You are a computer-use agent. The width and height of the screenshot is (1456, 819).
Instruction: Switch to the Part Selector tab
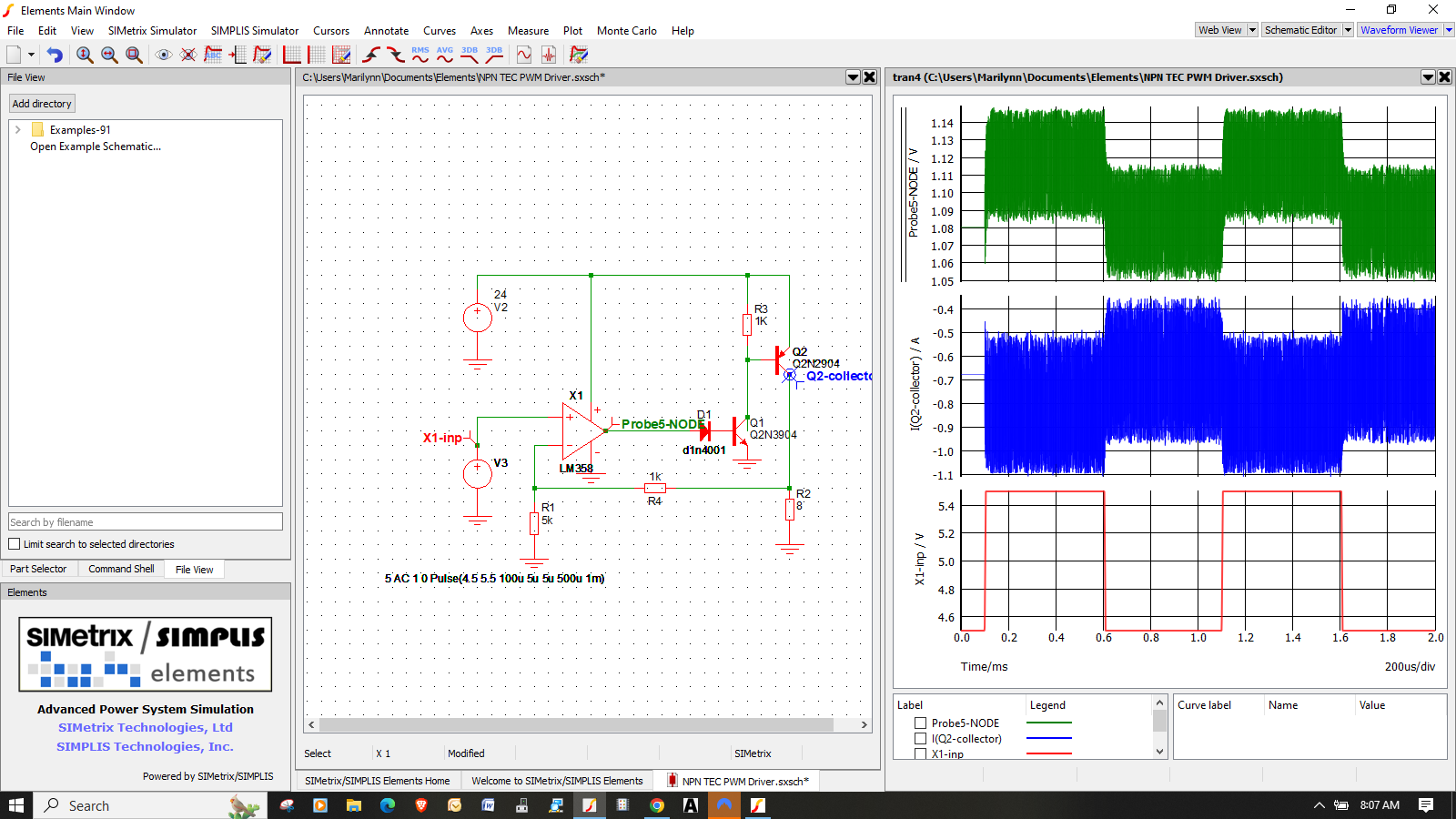38,569
